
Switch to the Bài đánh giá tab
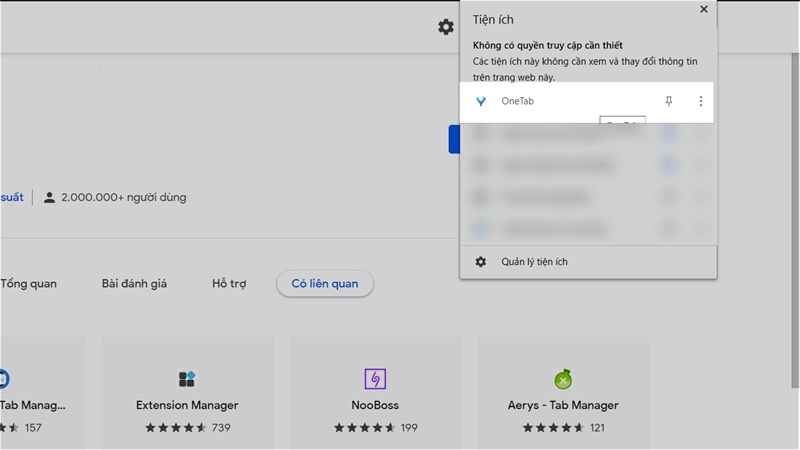click(x=134, y=284)
